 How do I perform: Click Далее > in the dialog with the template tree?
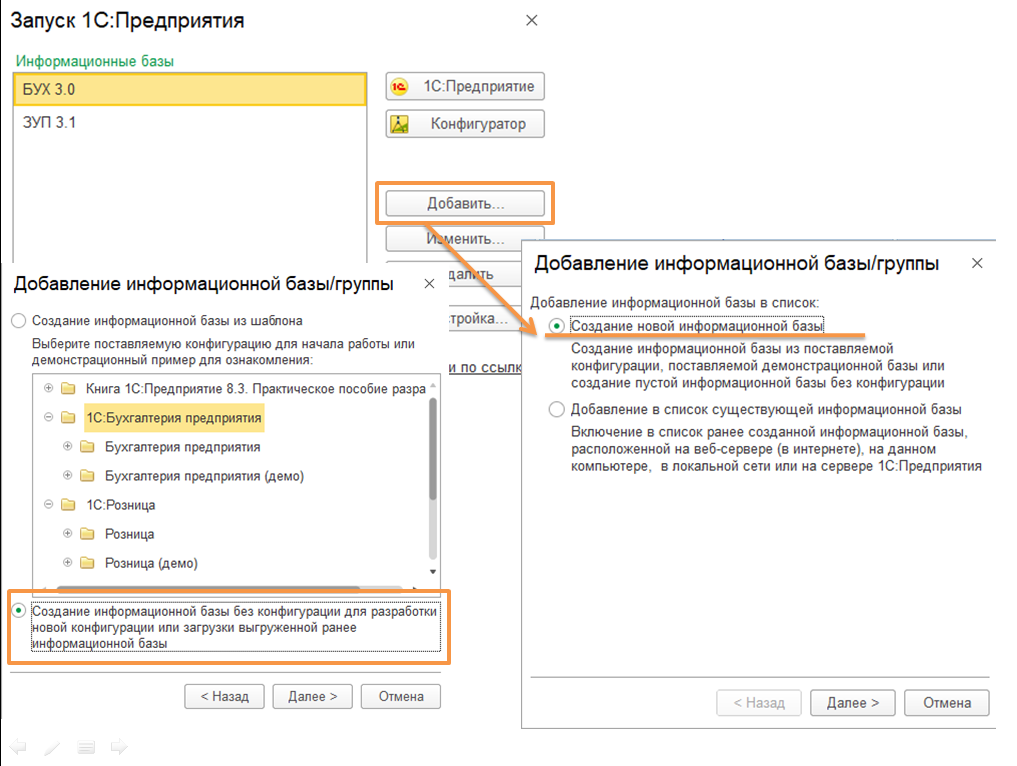click(x=312, y=696)
